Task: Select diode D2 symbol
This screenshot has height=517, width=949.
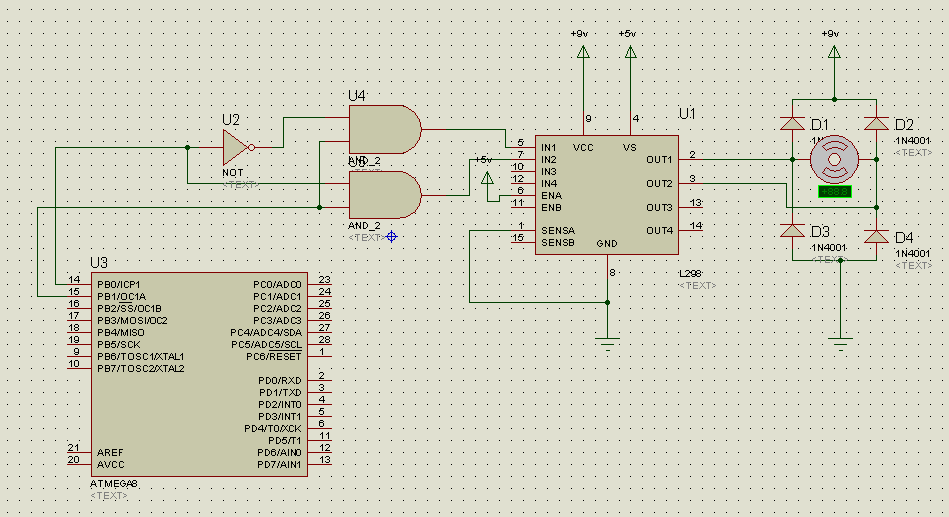Action: pyautogui.click(x=876, y=123)
